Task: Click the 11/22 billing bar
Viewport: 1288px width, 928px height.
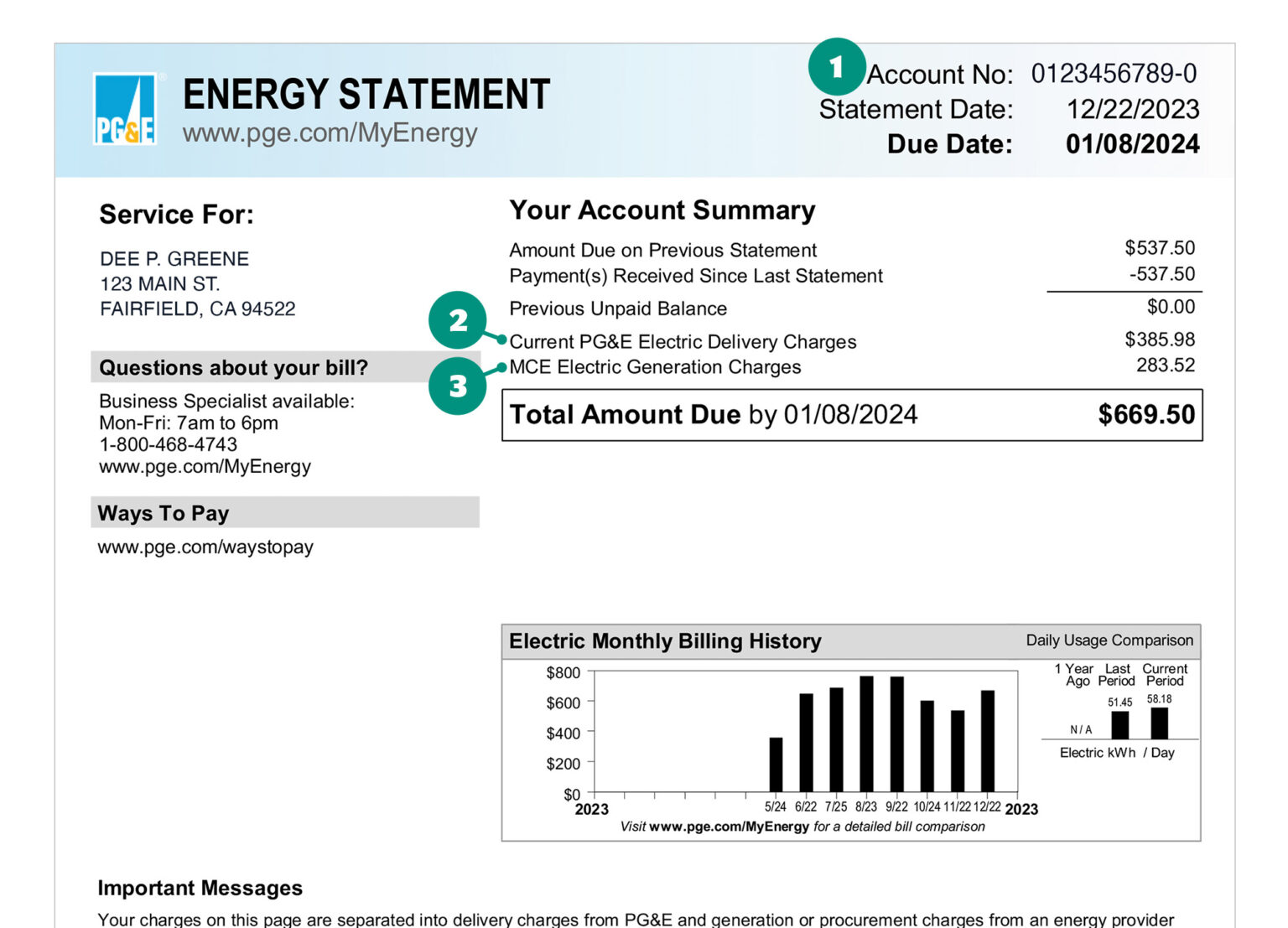Action: point(957,751)
